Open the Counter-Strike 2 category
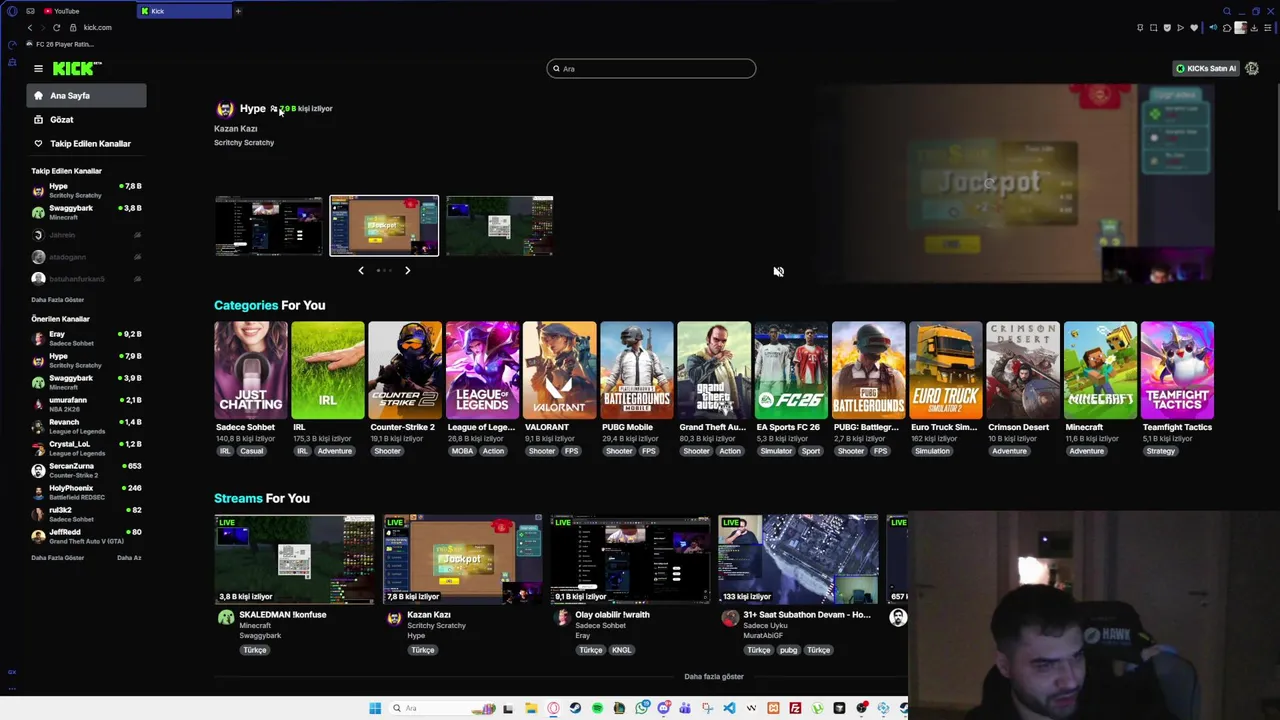The image size is (1280, 720). 405,369
